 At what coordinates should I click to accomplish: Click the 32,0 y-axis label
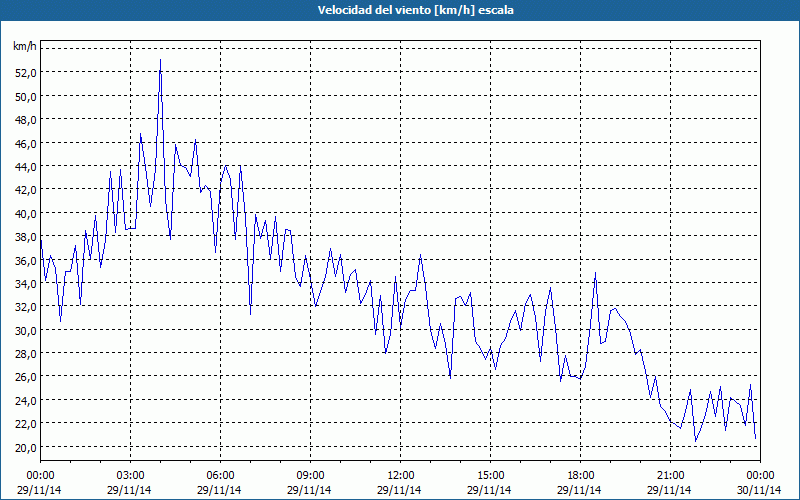tap(27, 307)
